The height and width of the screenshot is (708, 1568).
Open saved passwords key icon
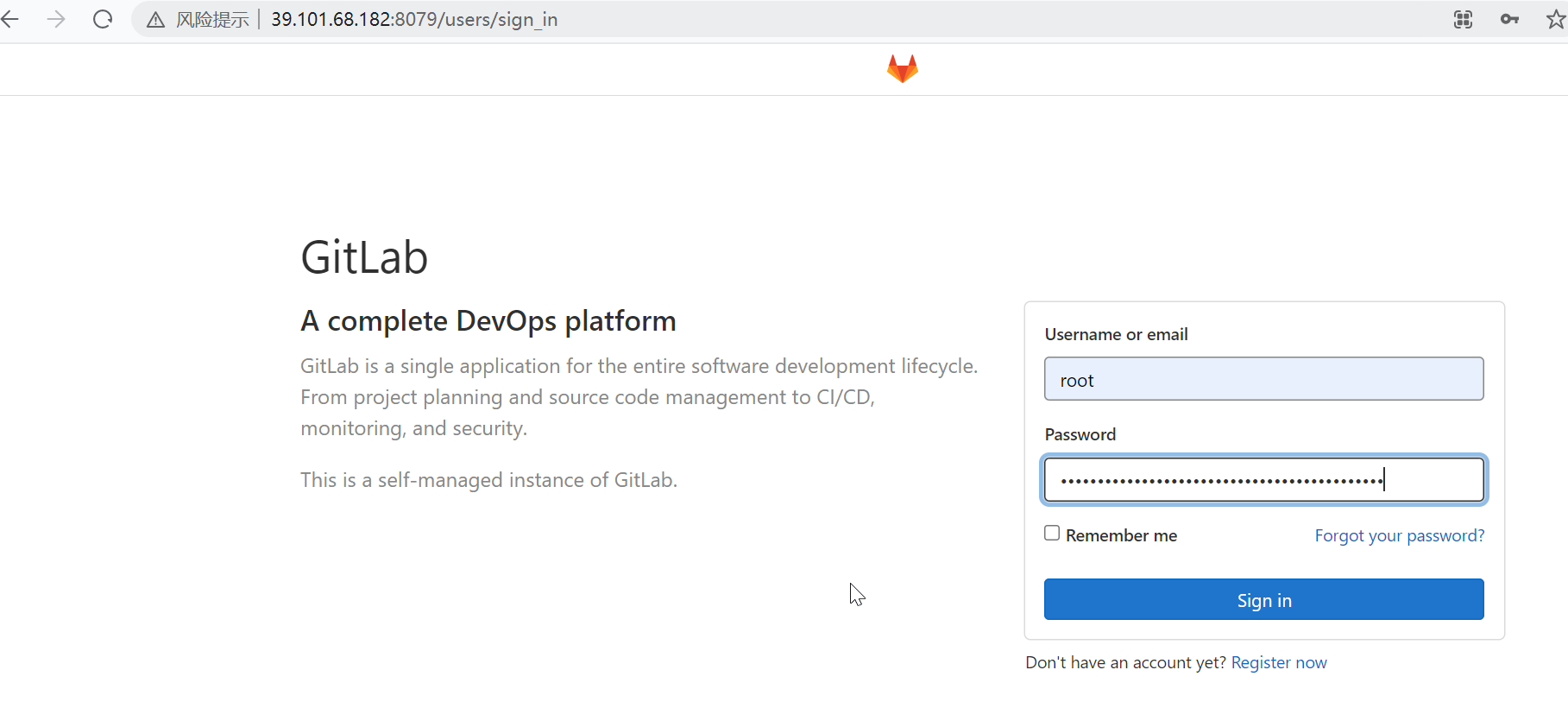1509,19
